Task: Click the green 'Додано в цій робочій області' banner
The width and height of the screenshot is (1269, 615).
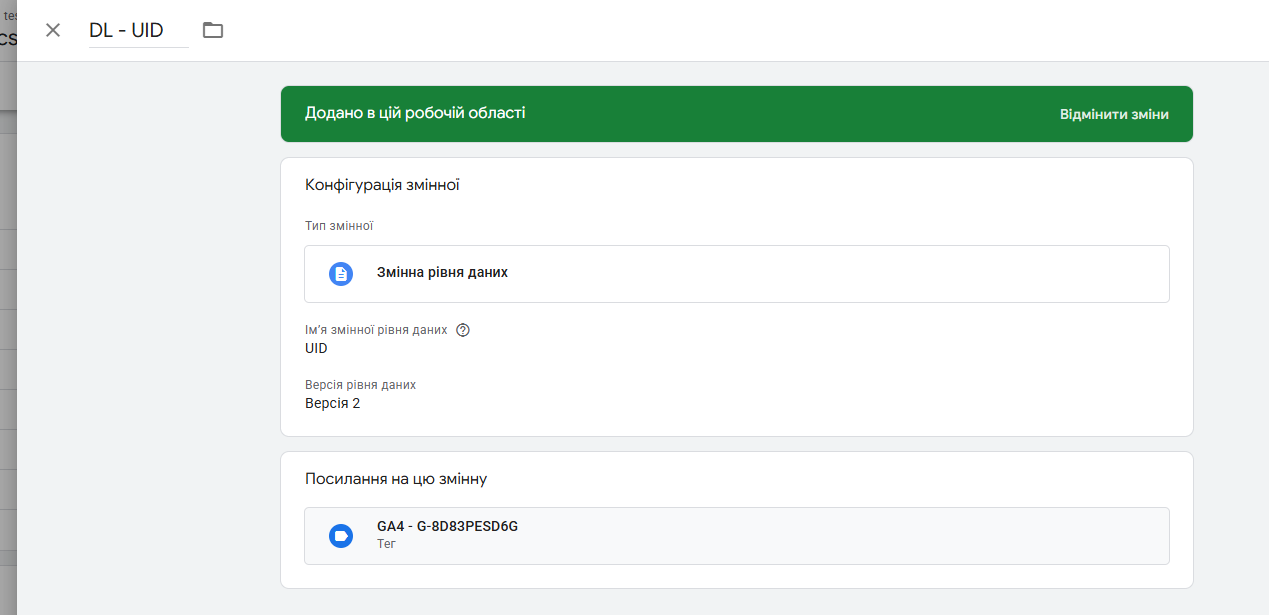Action: (415, 113)
